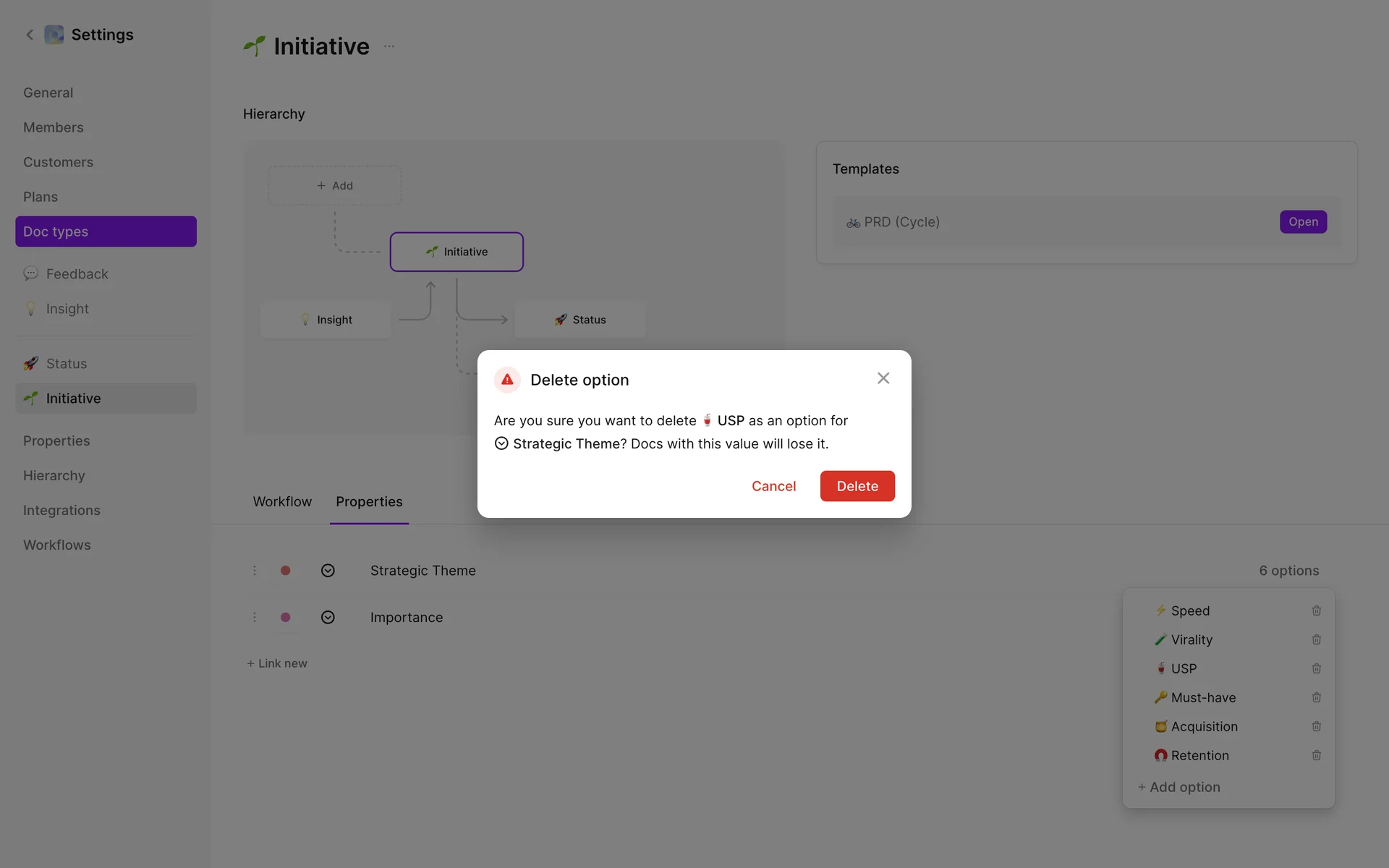Click drag handle of Strategic Theme row
Viewport: 1389px width, 868px height.
point(255,571)
